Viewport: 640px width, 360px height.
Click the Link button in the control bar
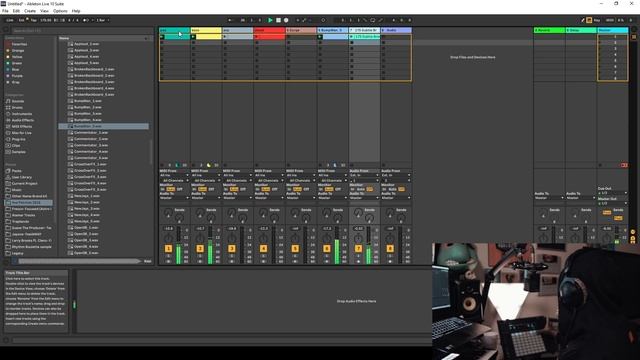pos(10,20)
